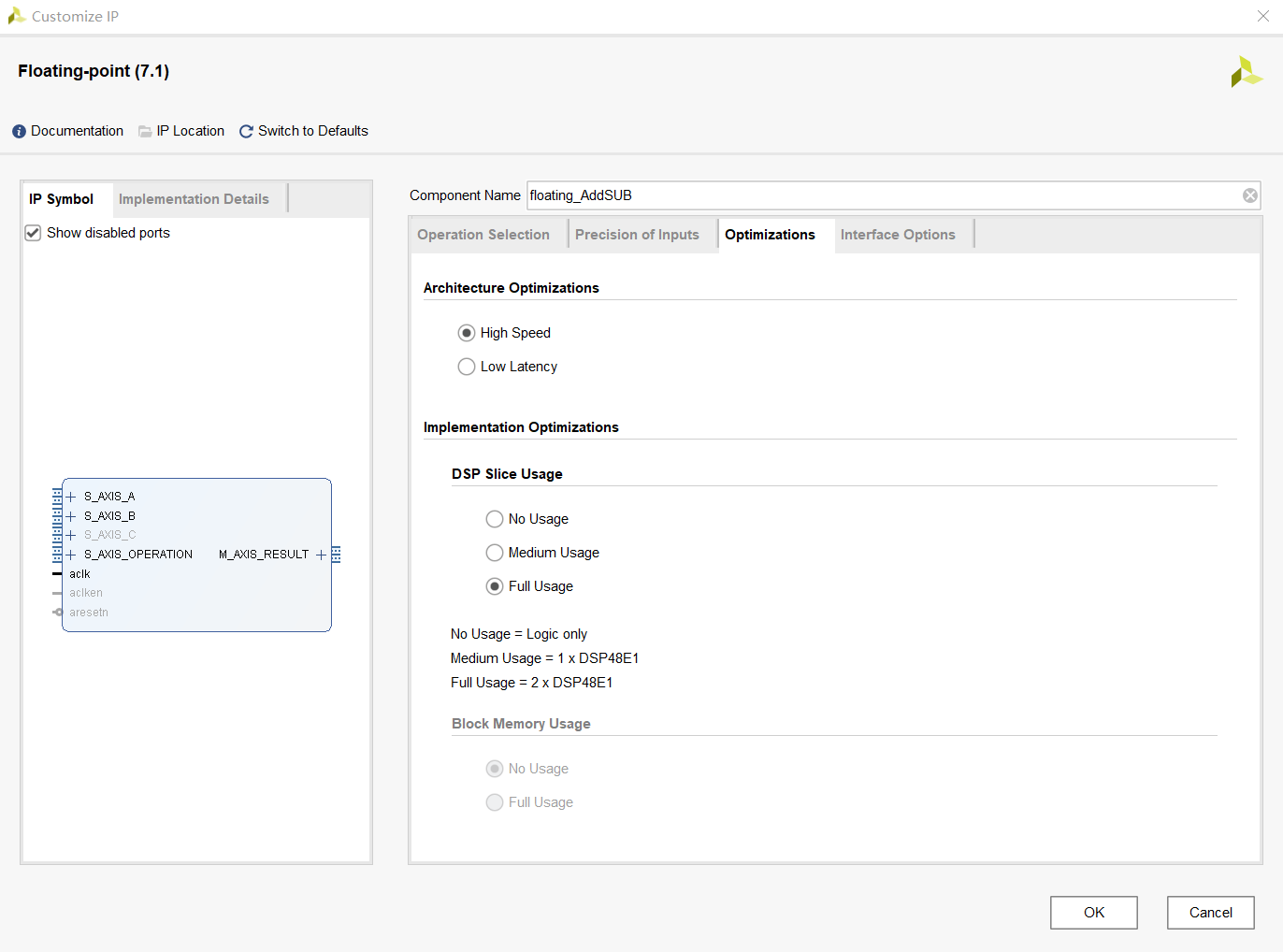This screenshot has height=952, width=1283.
Task: Clear the Component Name field icon
Action: [x=1249, y=195]
